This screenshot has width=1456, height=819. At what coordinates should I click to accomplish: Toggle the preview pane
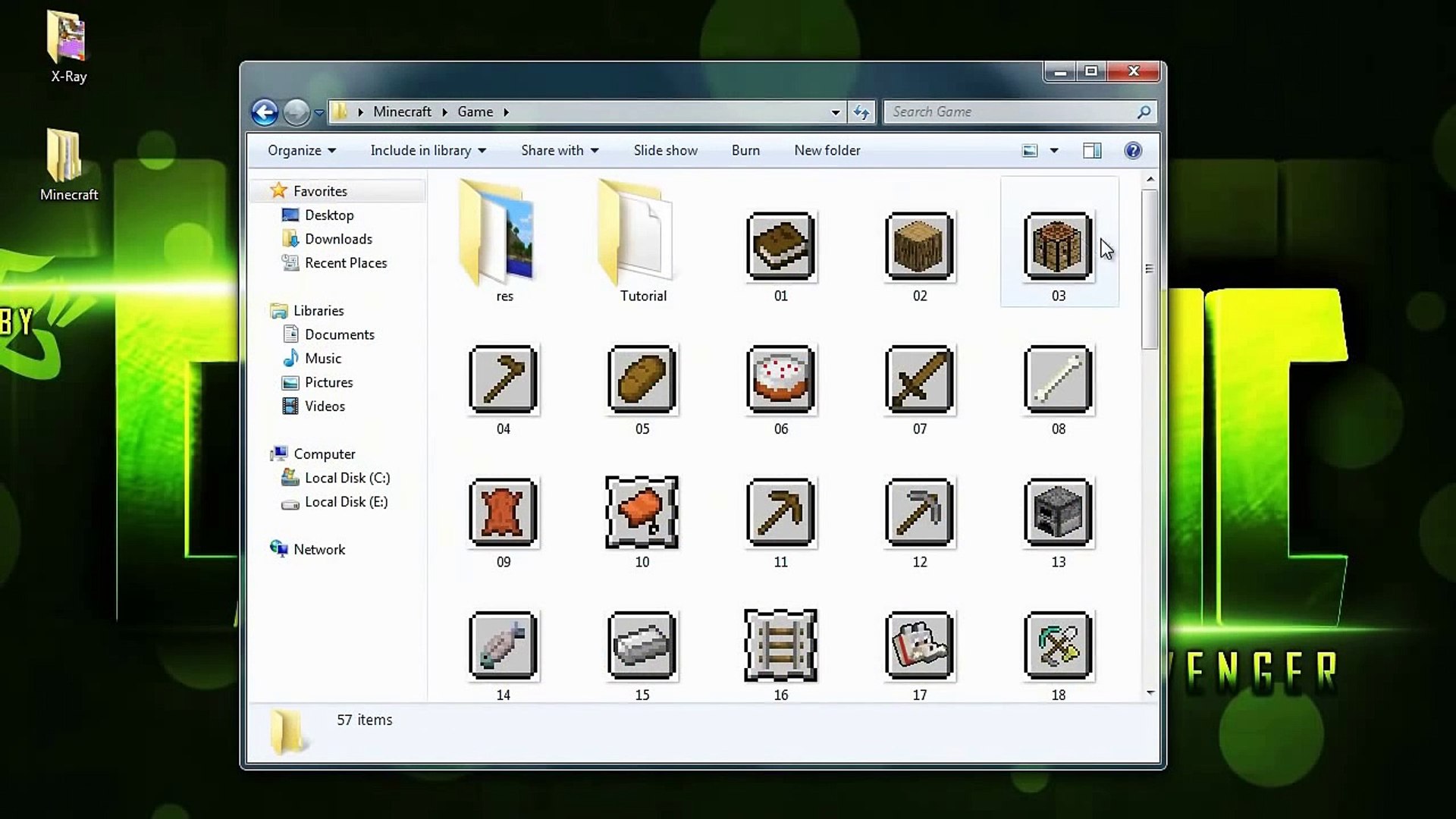click(1092, 150)
